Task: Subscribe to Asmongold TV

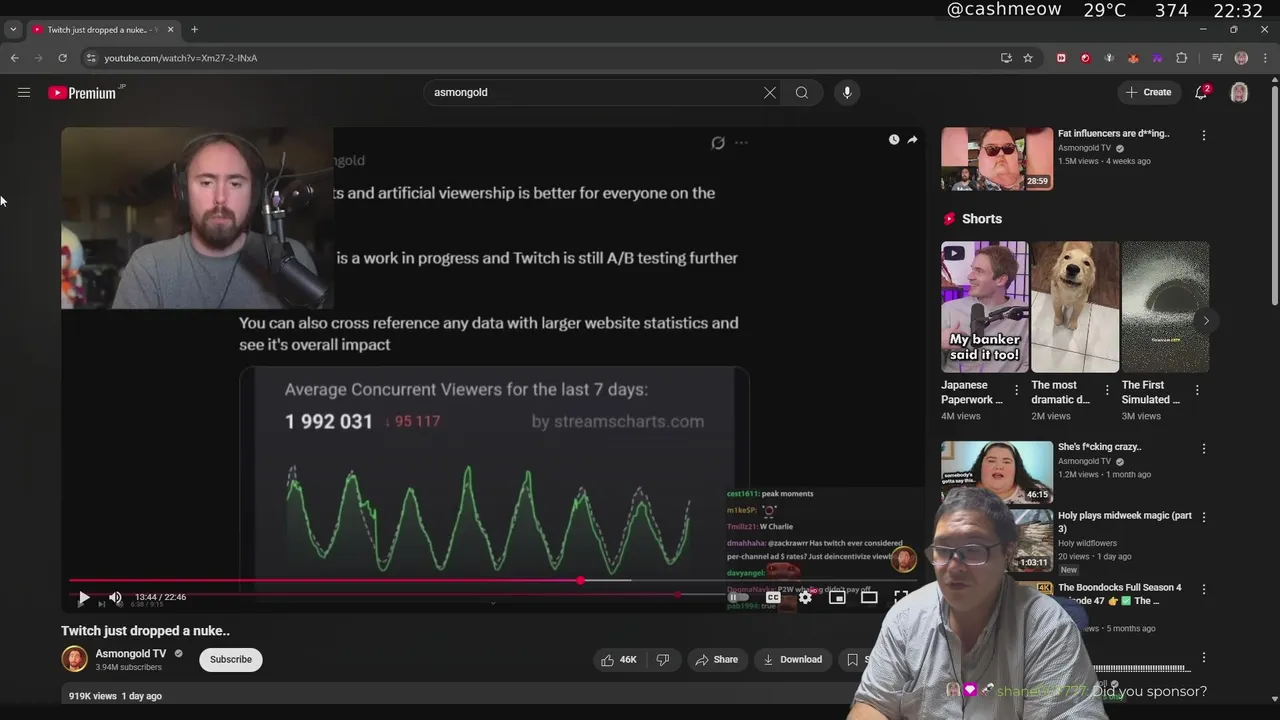Action: (x=231, y=660)
